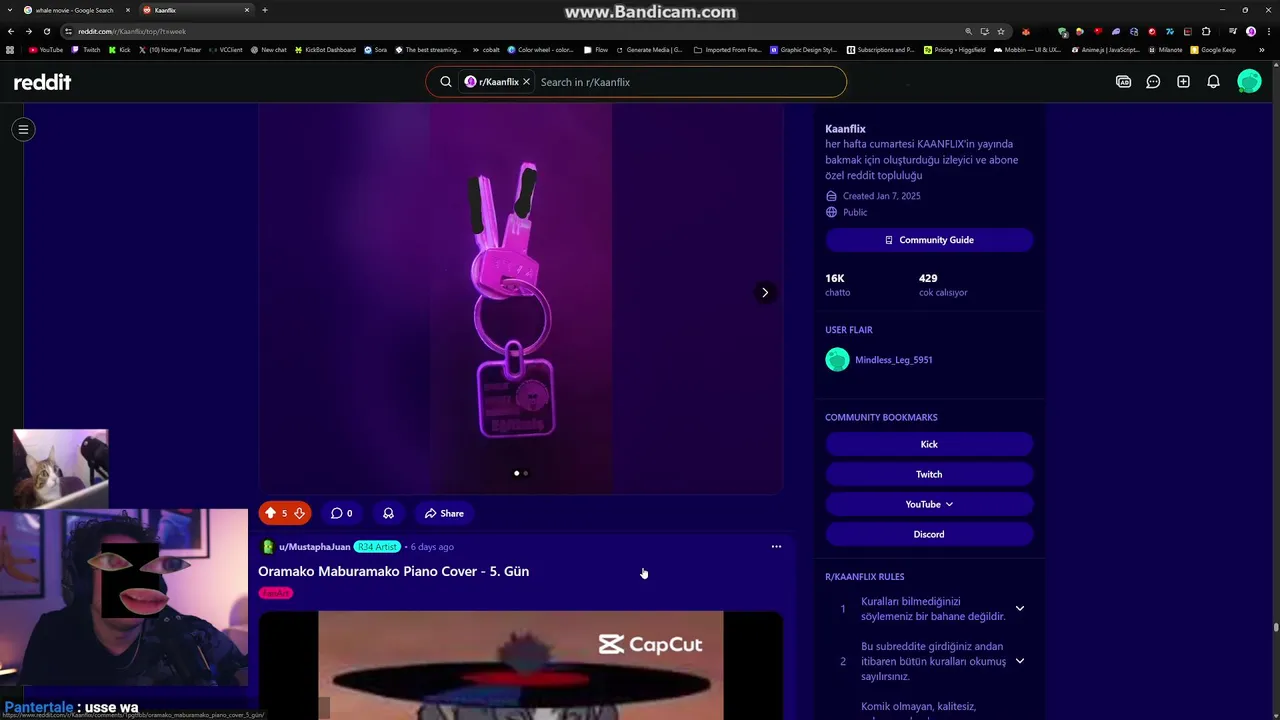
Task: Open comments on the keychain post
Action: click(341, 513)
